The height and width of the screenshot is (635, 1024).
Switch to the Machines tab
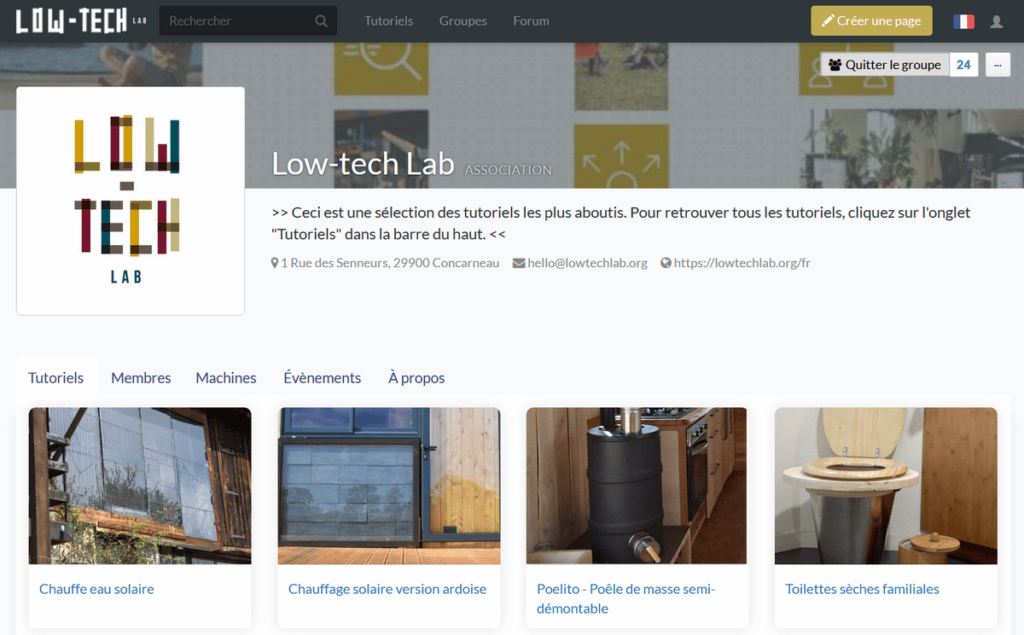[226, 378]
